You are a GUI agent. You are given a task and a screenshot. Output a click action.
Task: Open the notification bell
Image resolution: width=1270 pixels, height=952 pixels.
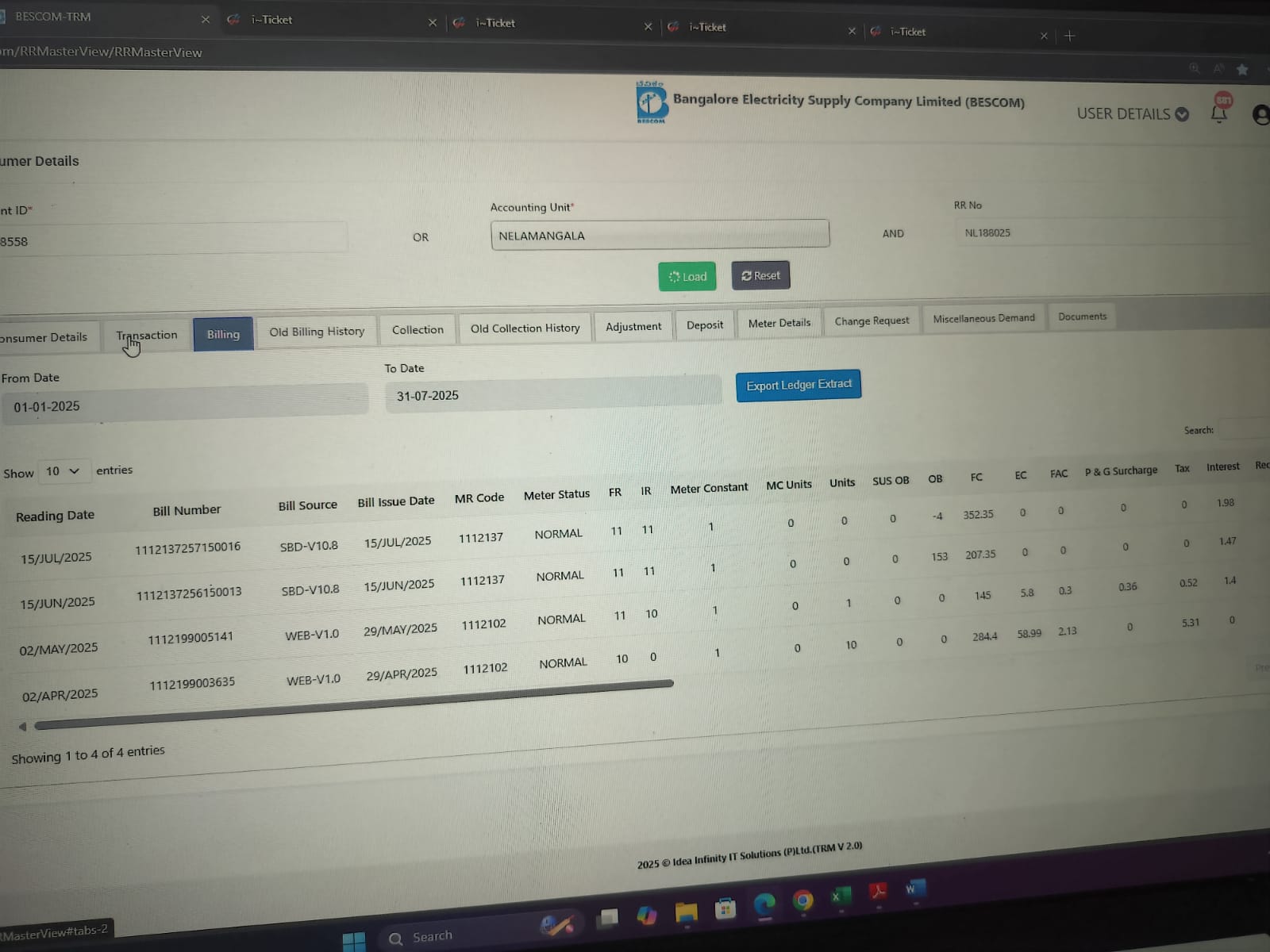(x=1219, y=113)
